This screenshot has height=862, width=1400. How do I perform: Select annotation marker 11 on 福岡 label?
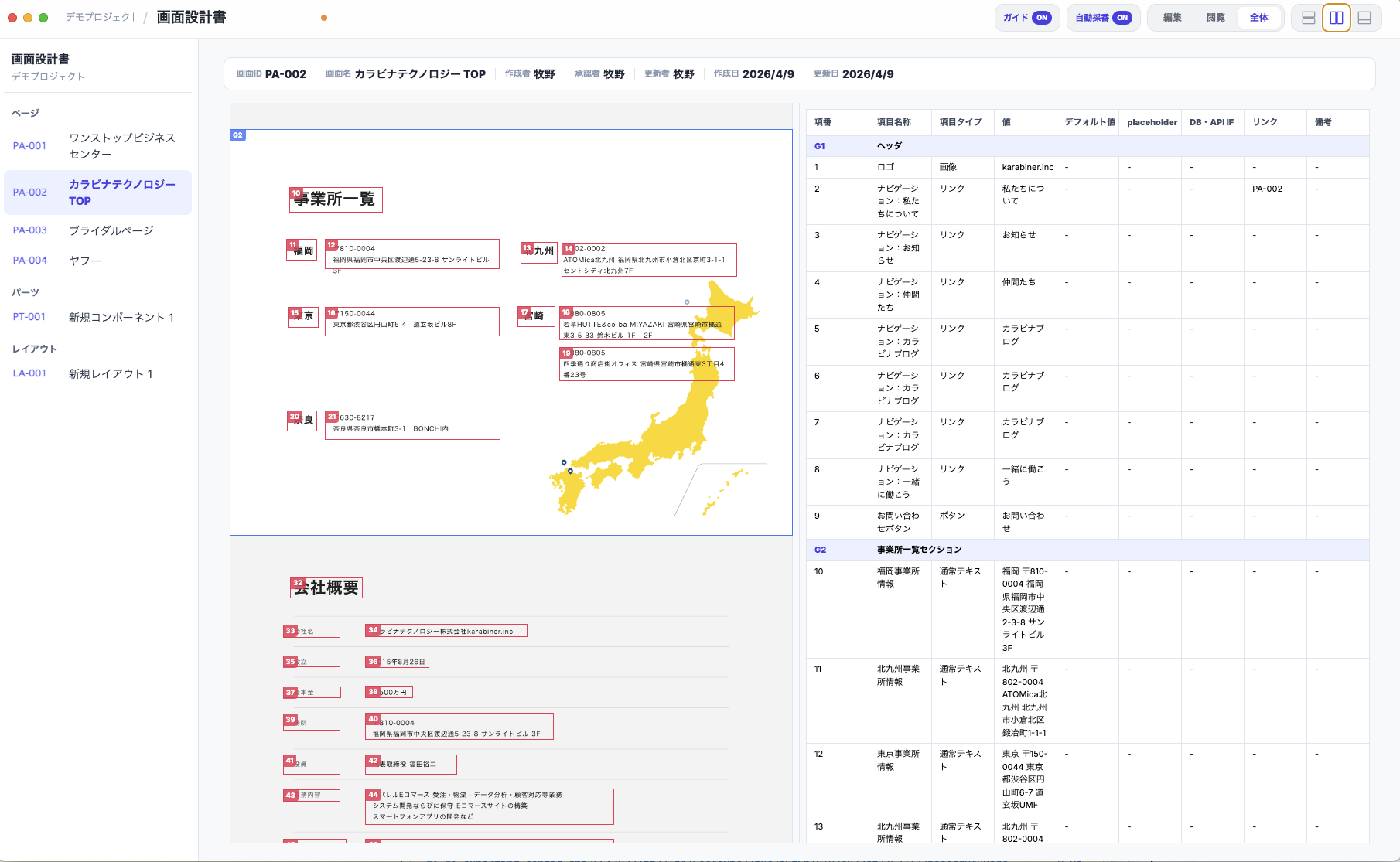click(292, 244)
